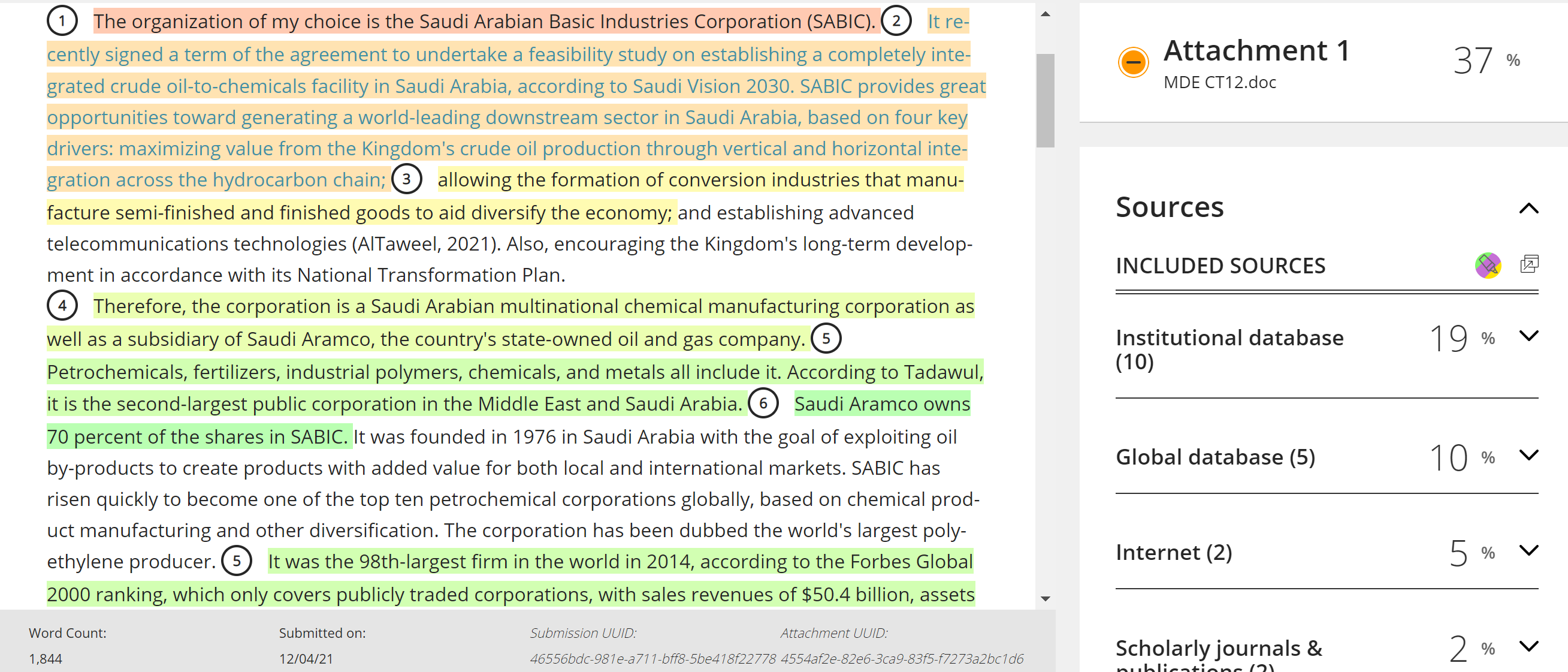The image size is (1568, 672).
Task: Click the Internet (2) label
Action: 1174,552
